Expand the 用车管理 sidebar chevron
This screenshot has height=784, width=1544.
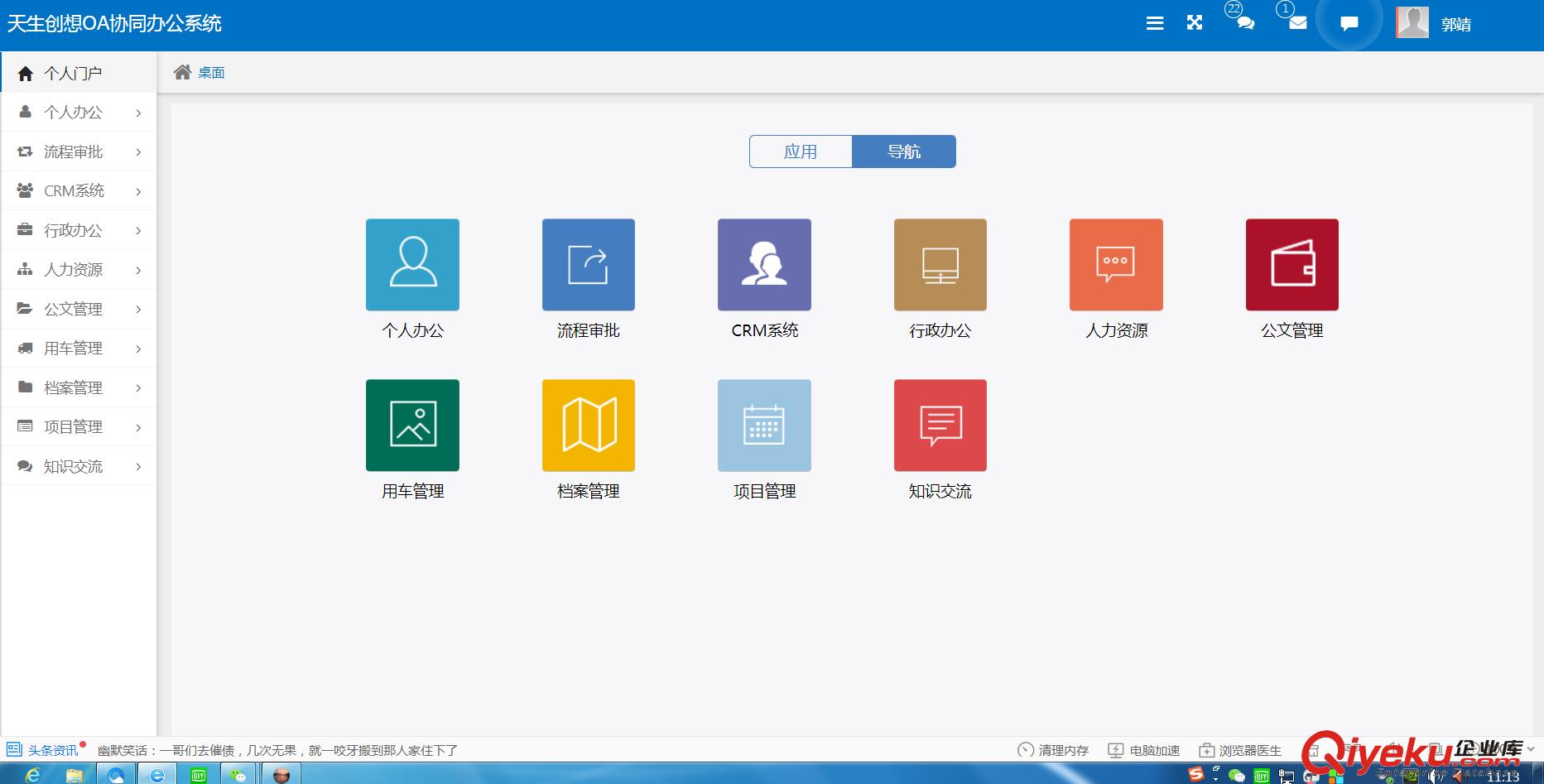(138, 349)
